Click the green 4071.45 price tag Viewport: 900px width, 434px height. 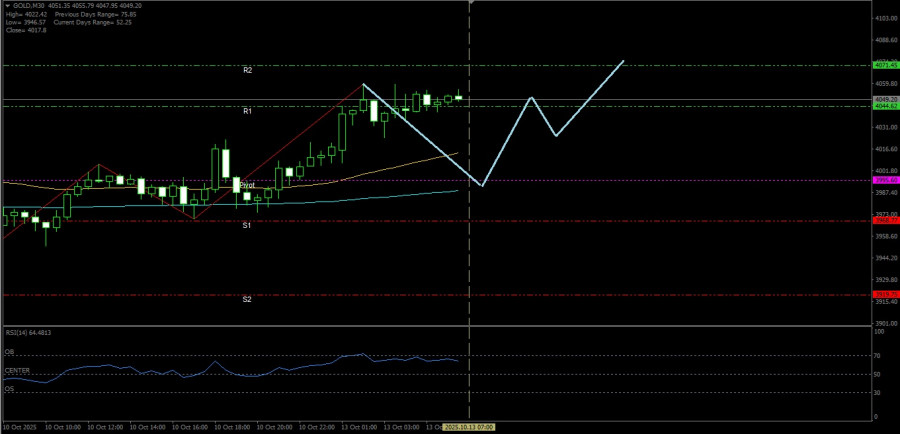[x=886, y=65]
